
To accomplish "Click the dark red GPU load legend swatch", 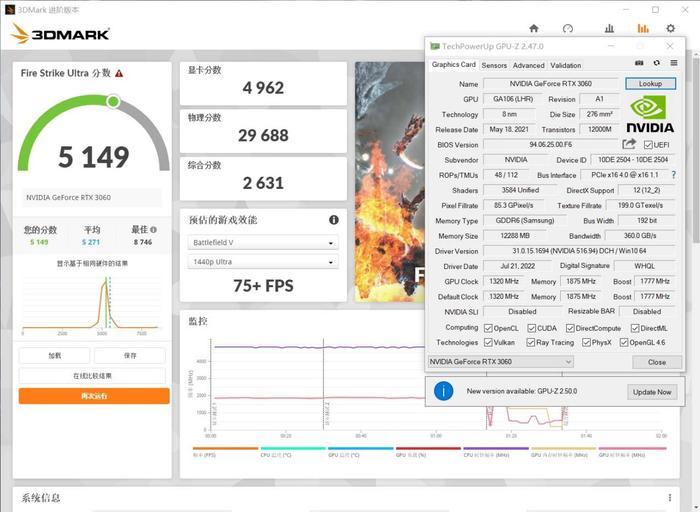I will point(428,448).
